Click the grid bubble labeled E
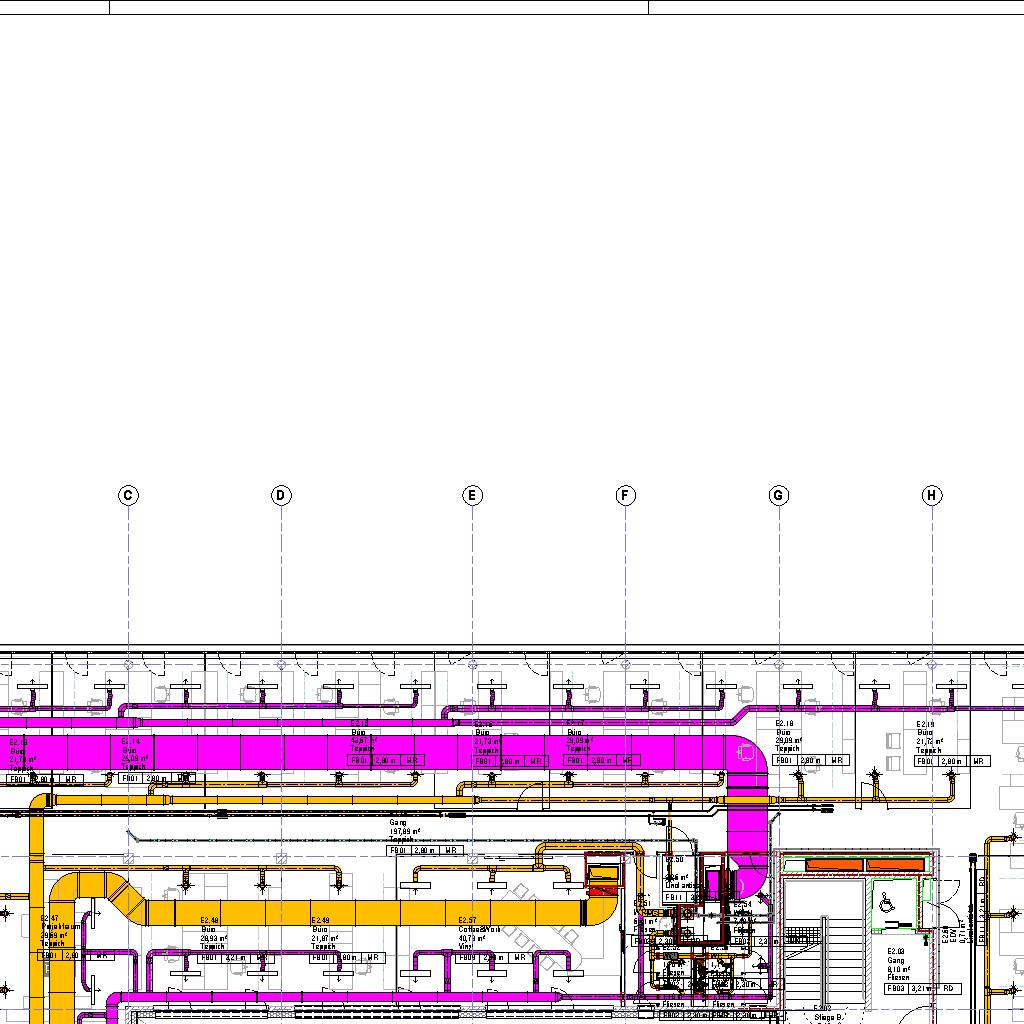The width and height of the screenshot is (1024, 1024). pos(472,495)
